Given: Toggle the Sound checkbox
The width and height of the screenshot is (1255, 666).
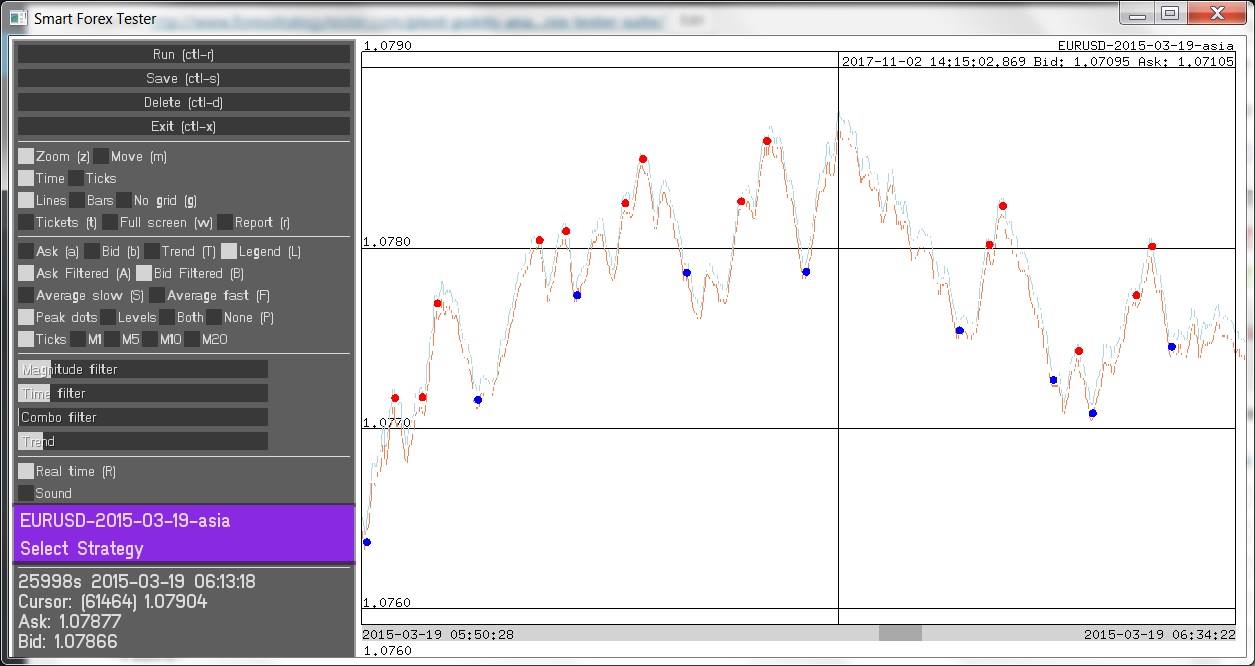Looking at the screenshot, I should (x=26, y=493).
